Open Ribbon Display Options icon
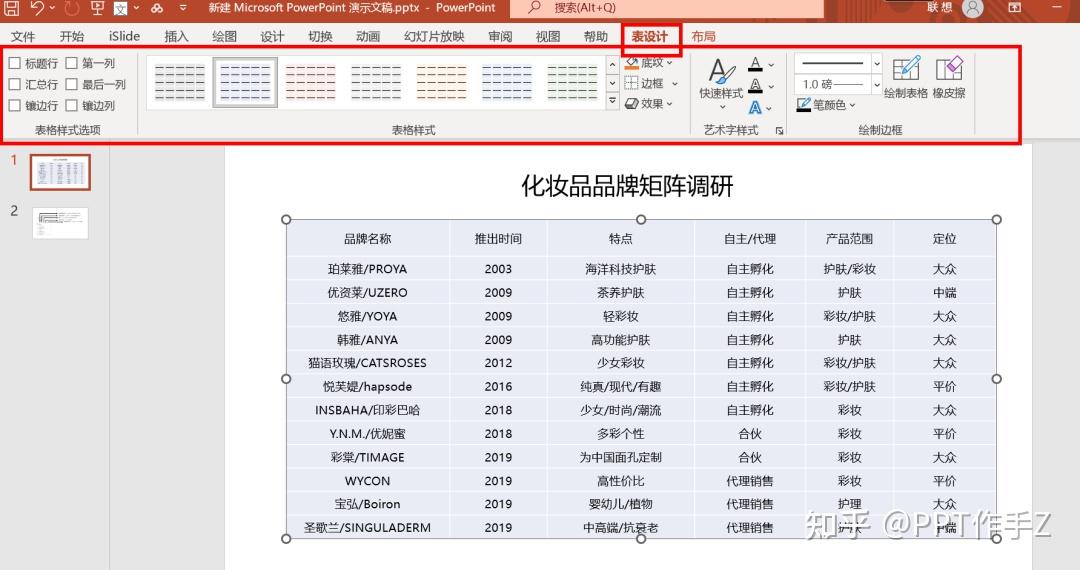1080x570 pixels. click(x=1015, y=8)
